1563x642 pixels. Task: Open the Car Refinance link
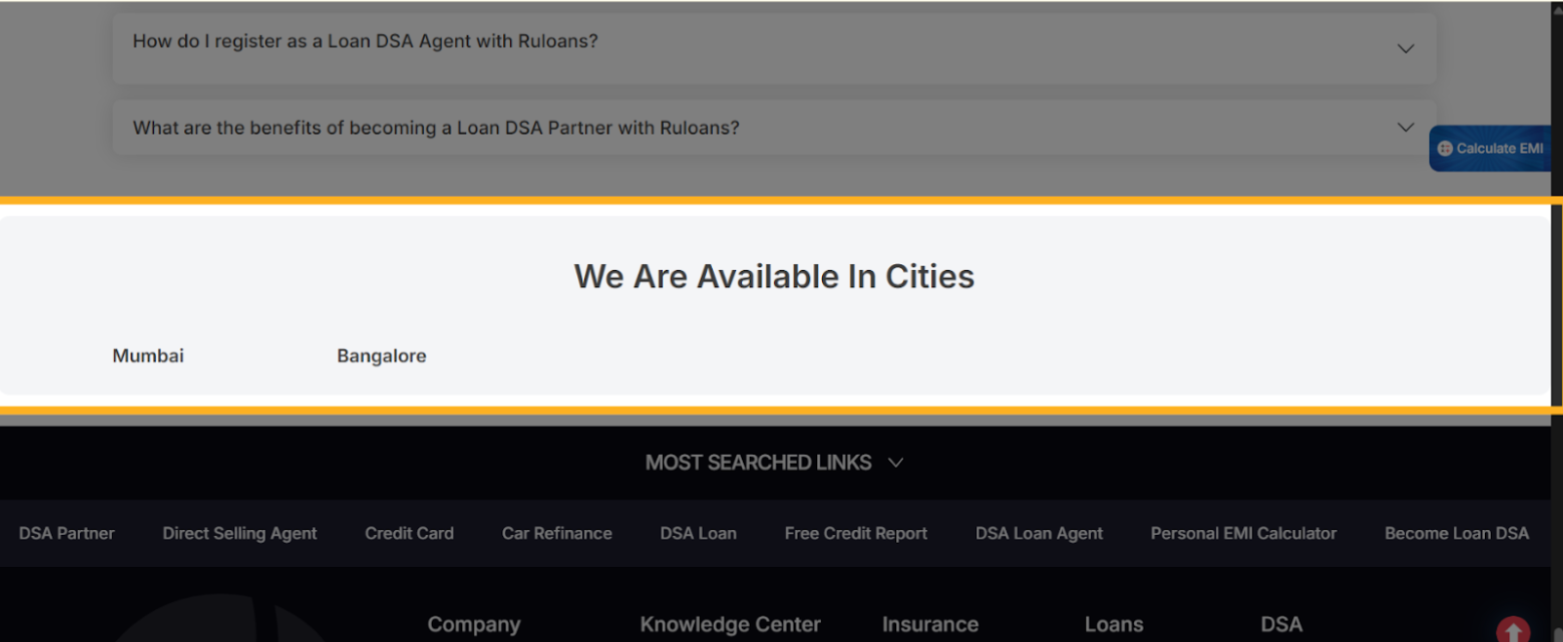557,534
